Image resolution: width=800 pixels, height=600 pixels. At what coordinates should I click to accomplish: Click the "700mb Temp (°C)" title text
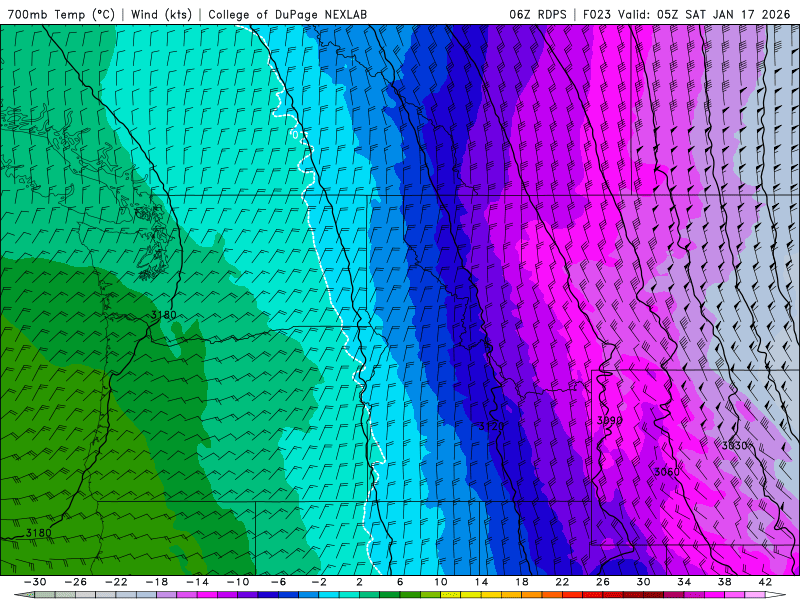61,14
